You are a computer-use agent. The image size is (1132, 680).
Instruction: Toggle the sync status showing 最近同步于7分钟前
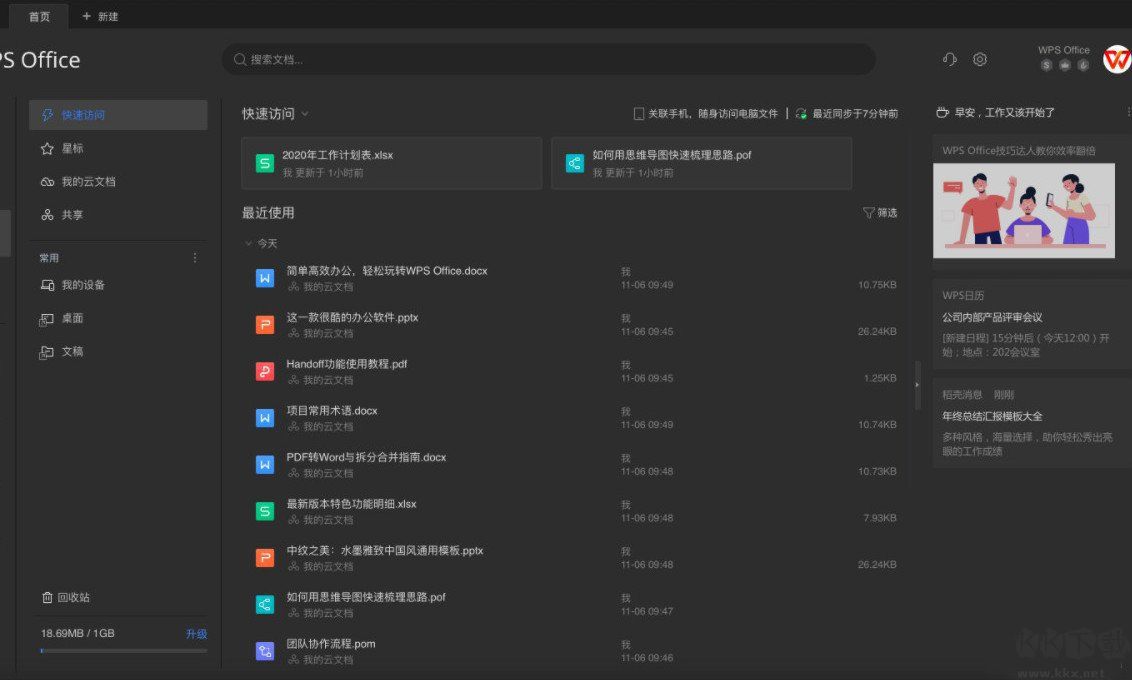point(843,112)
